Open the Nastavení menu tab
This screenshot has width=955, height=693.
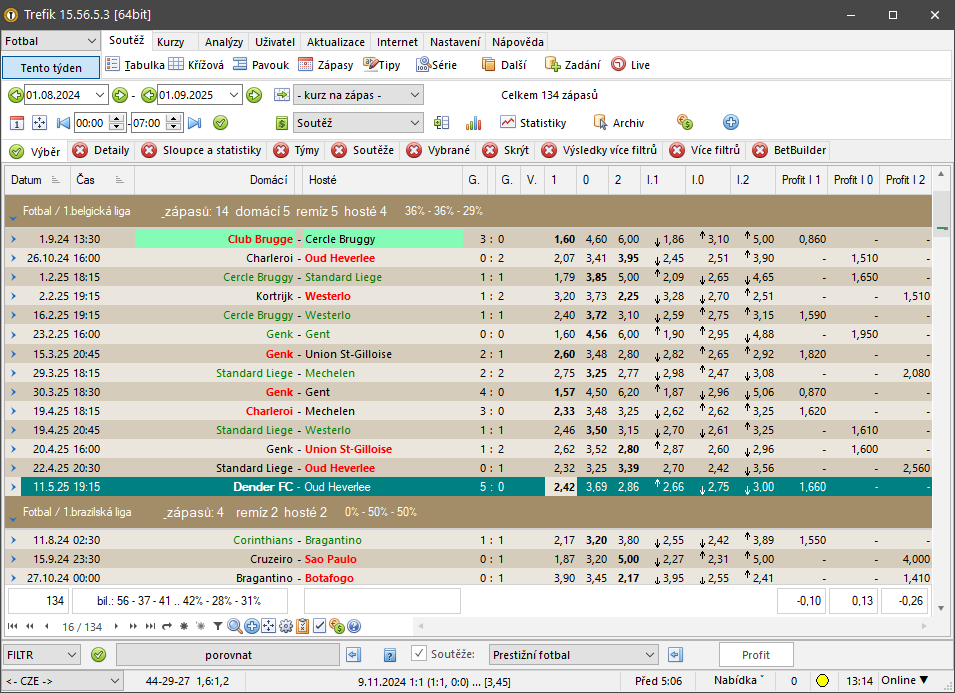click(x=455, y=42)
